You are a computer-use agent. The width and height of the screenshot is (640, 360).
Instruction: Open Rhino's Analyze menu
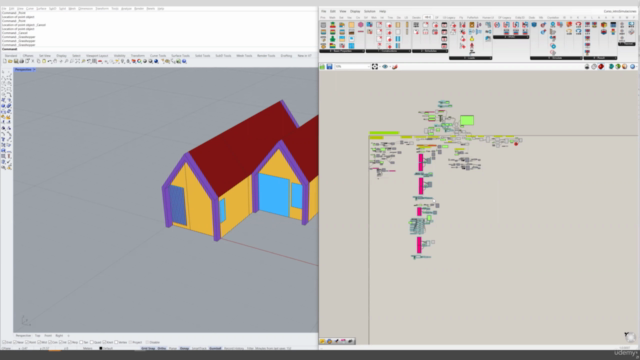[126, 9]
